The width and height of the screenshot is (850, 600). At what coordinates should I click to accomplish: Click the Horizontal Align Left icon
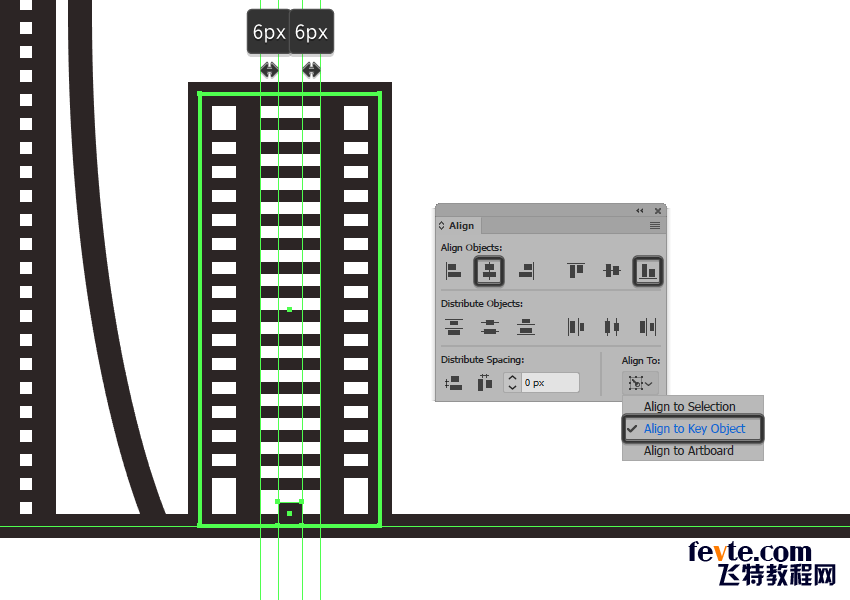453,270
